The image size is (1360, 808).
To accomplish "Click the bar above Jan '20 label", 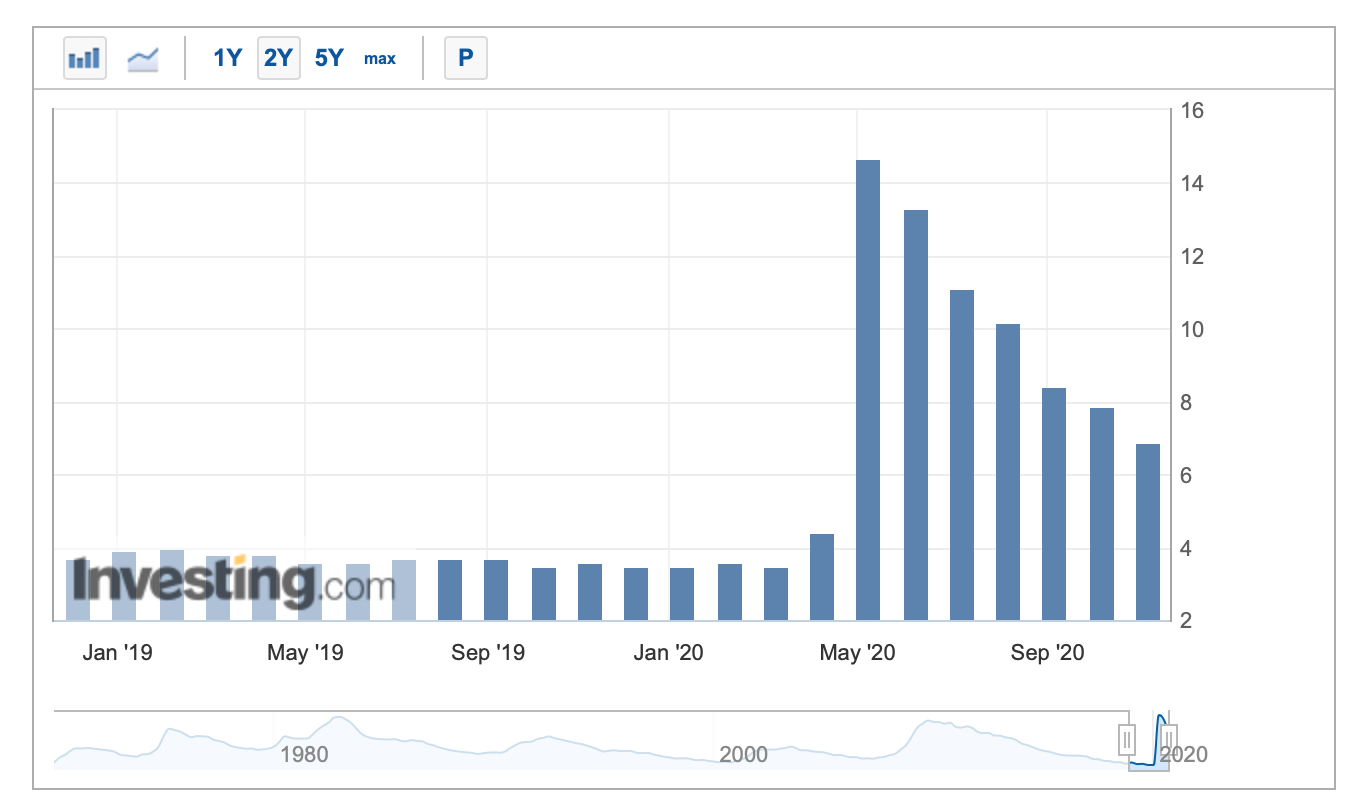I will (682, 594).
